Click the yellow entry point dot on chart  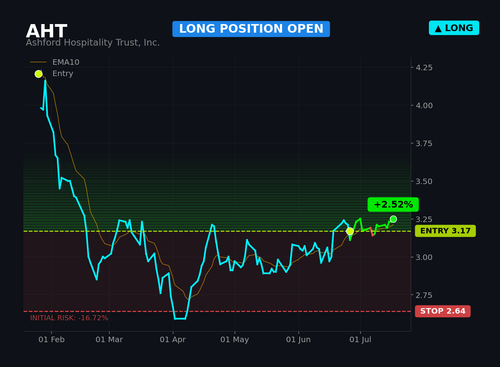pos(350,231)
